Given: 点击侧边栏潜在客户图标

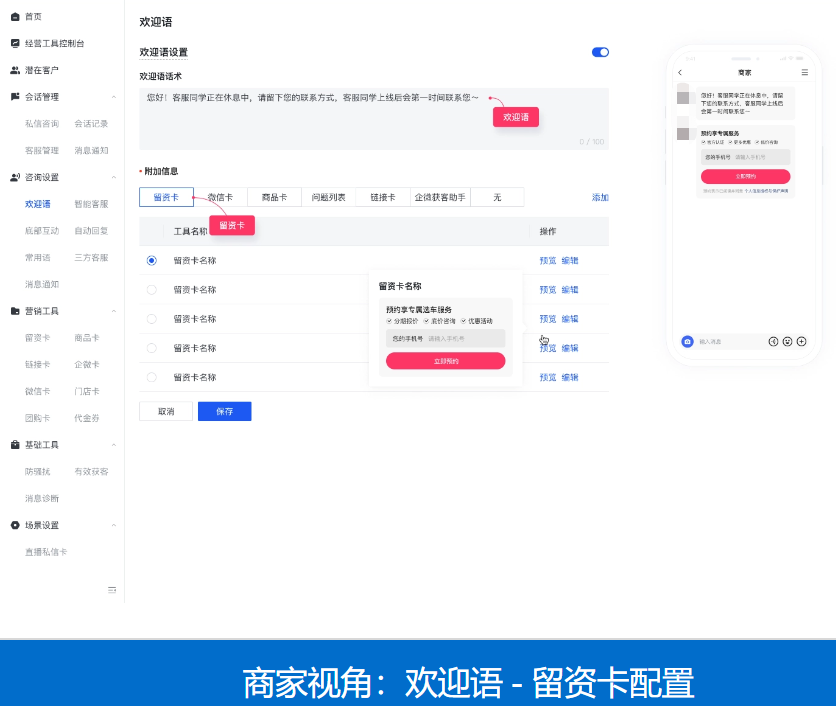Looking at the screenshot, I should click(14, 70).
